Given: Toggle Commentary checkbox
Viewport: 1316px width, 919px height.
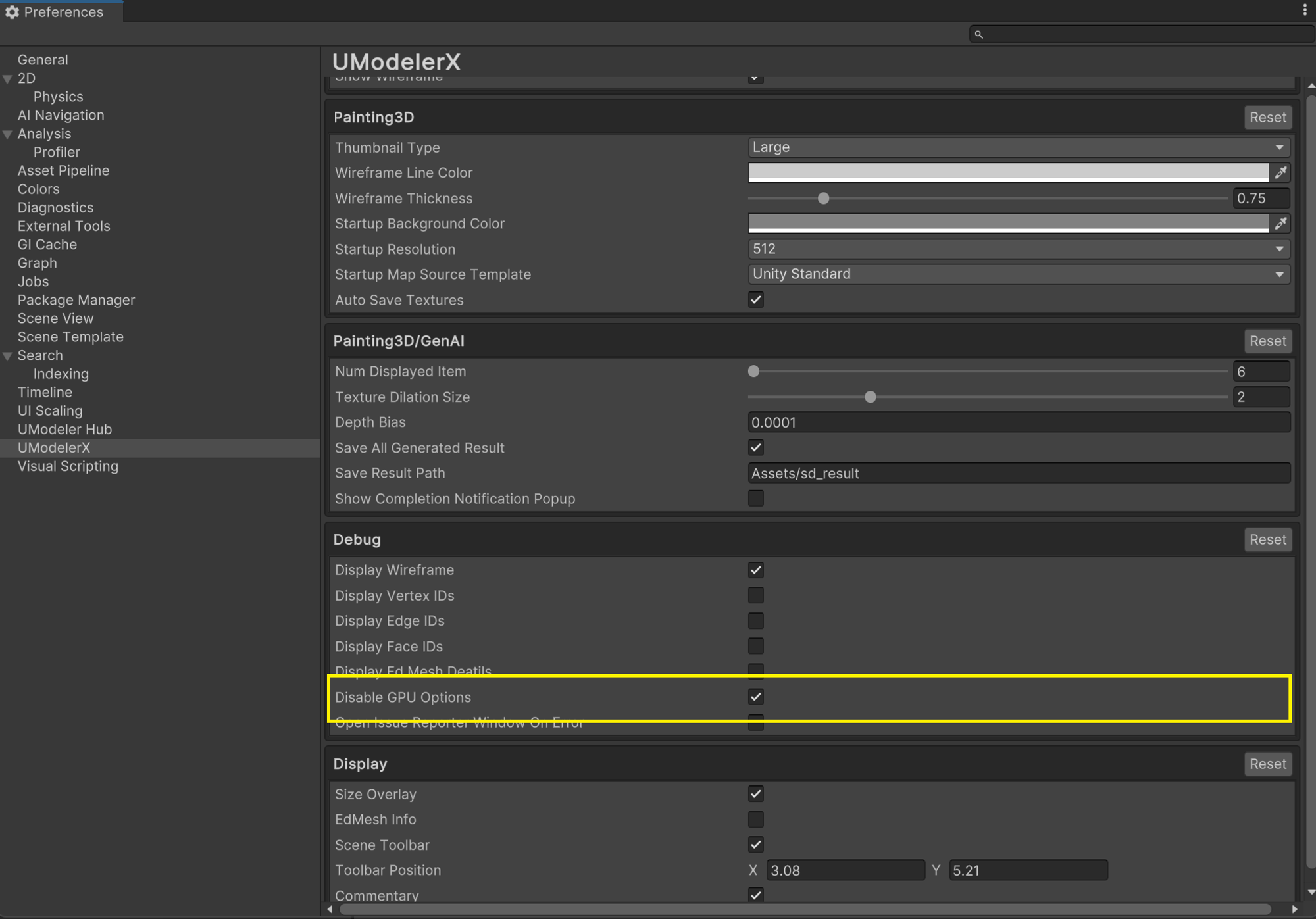Looking at the screenshot, I should [x=756, y=895].
